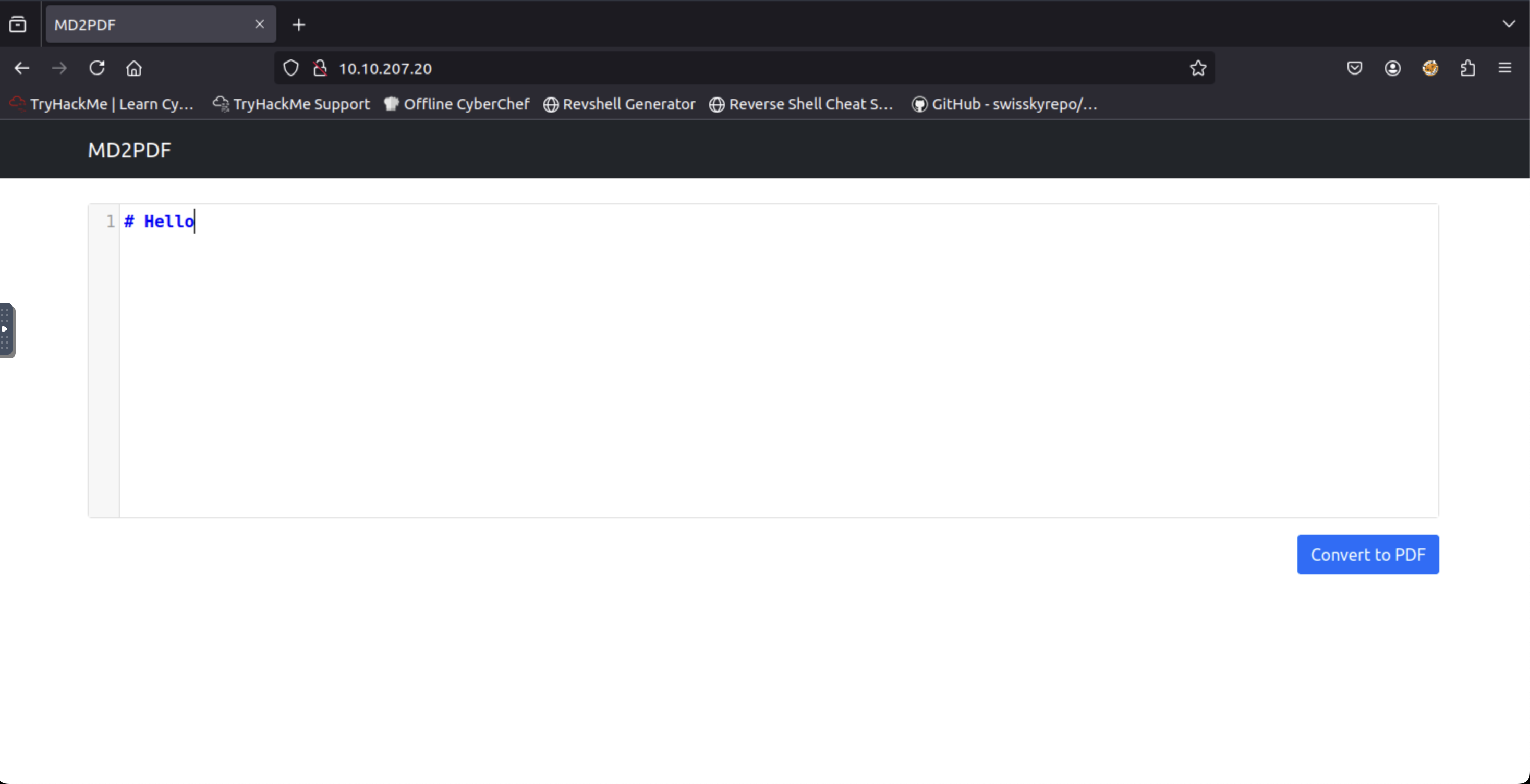The image size is (1530, 784).
Task: Click line number 1 in the gutter
Action: coord(110,222)
